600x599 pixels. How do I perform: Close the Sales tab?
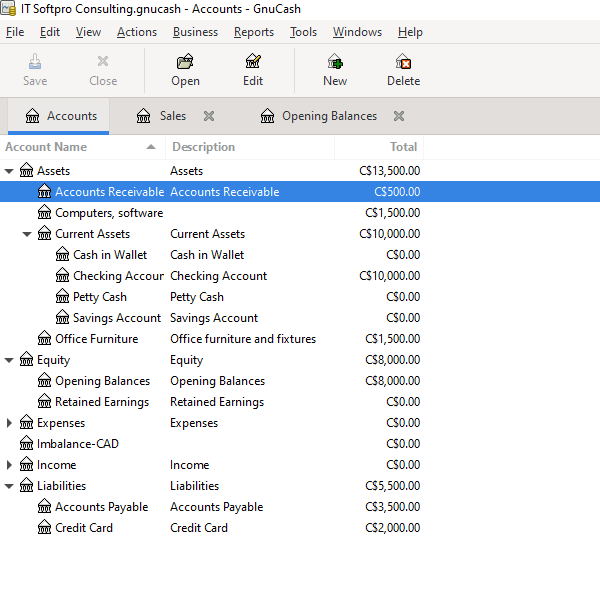(209, 116)
